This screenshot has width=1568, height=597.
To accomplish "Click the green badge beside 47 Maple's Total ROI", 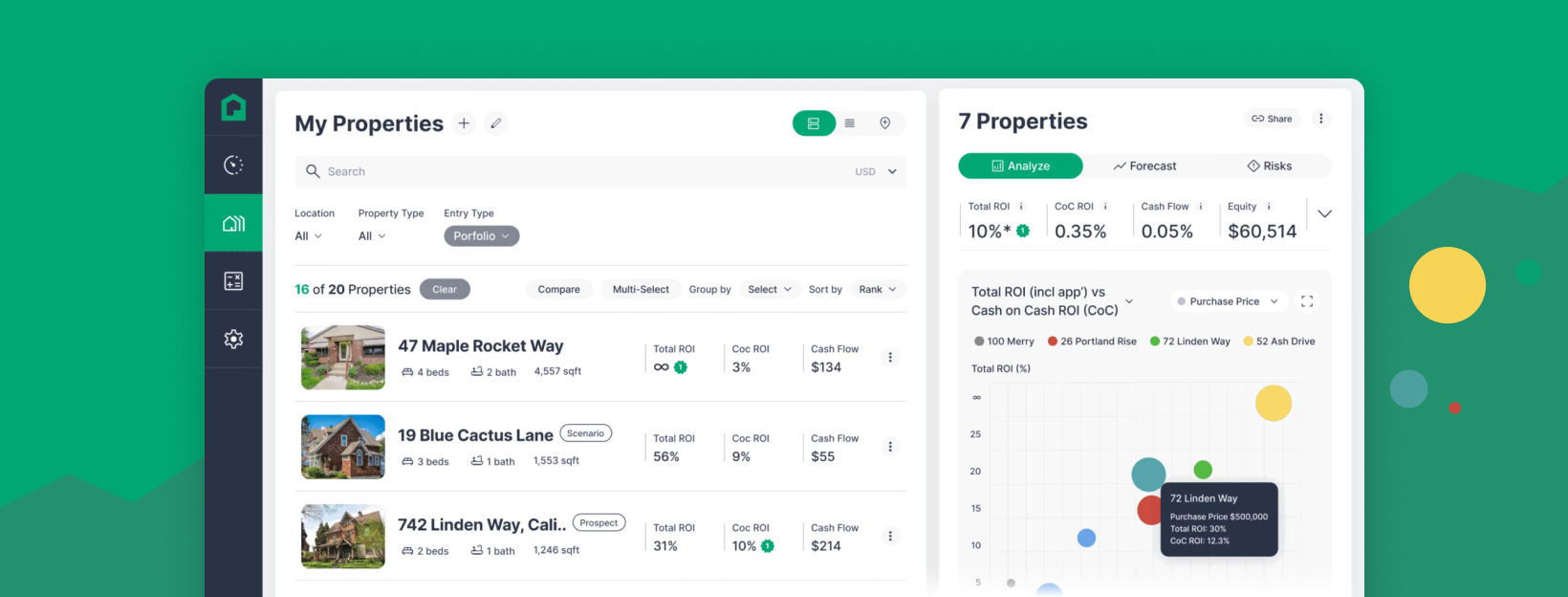I will 681,367.
